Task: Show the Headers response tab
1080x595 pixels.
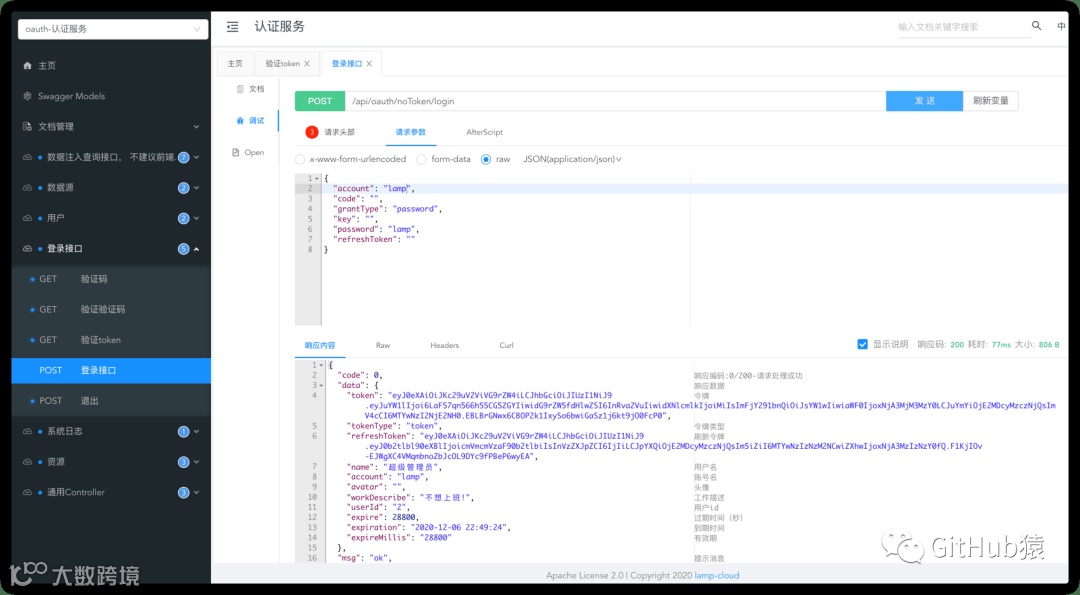Action: [x=444, y=345]
